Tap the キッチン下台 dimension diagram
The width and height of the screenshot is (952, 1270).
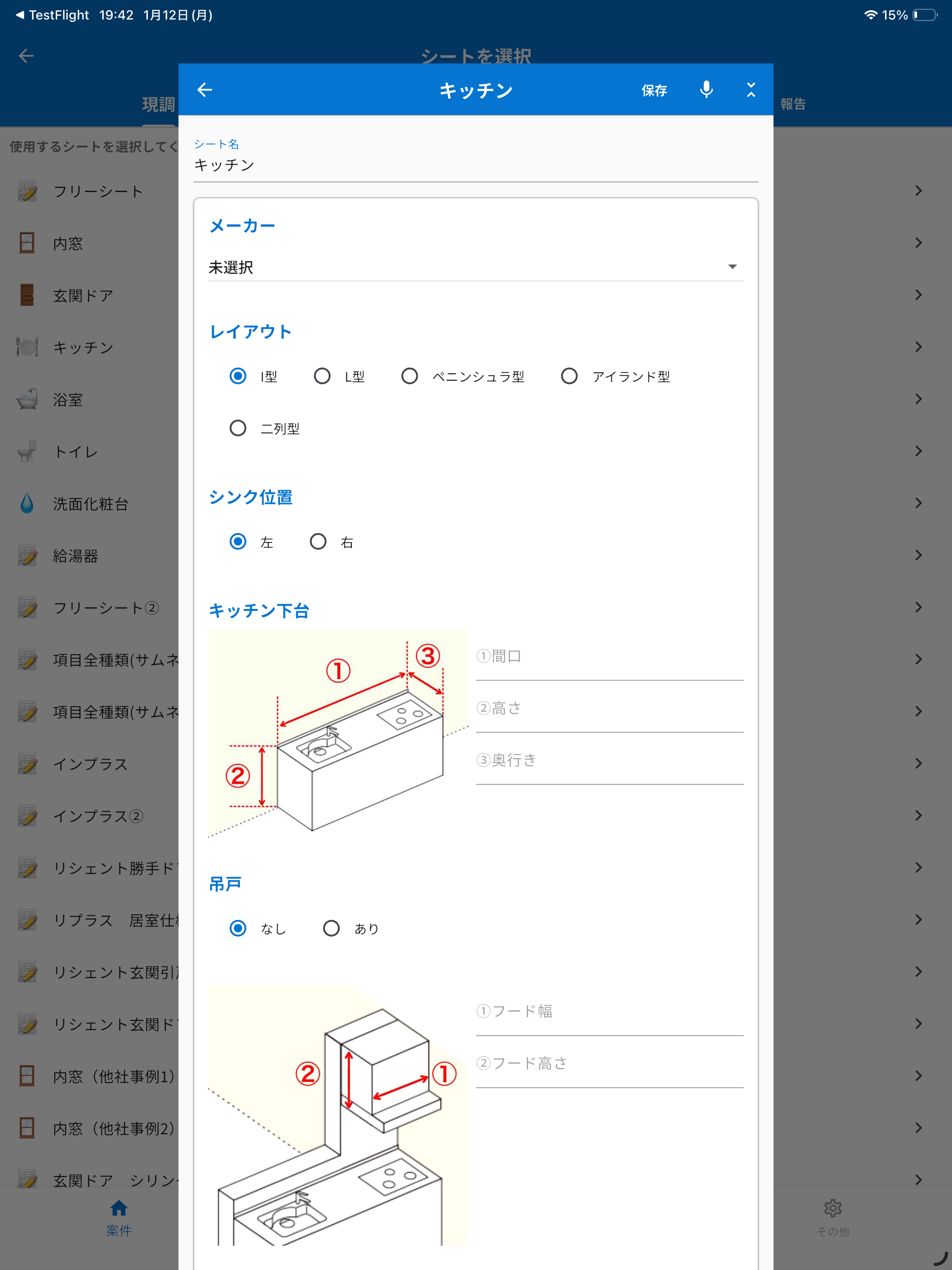[338, 733]
